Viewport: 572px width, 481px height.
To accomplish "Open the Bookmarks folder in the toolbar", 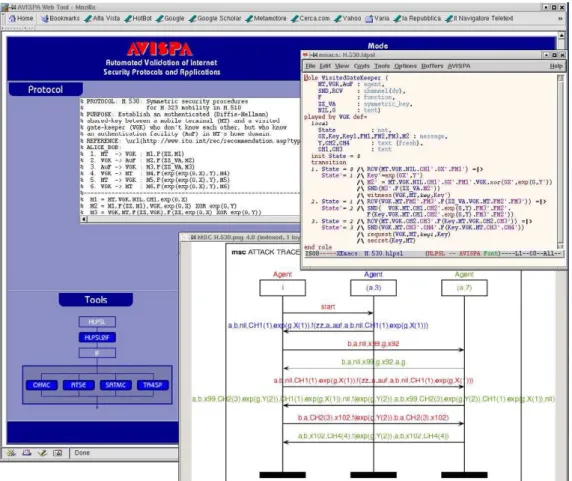I will (60, 18).
